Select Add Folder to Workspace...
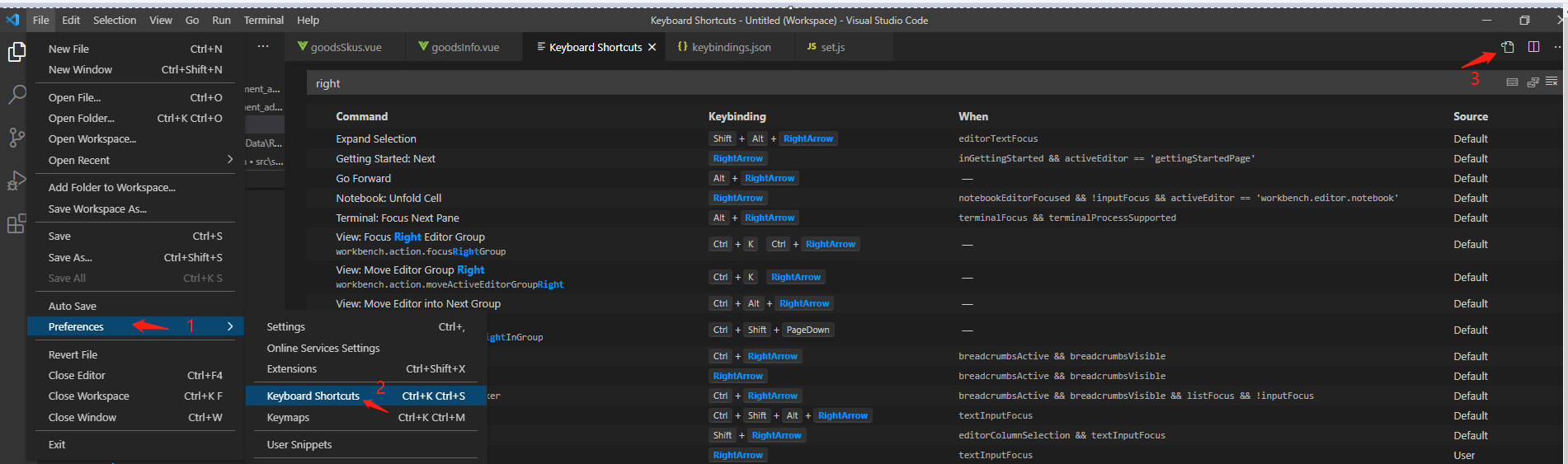Screen dimensions: 1568x464 tap(136, 187)
